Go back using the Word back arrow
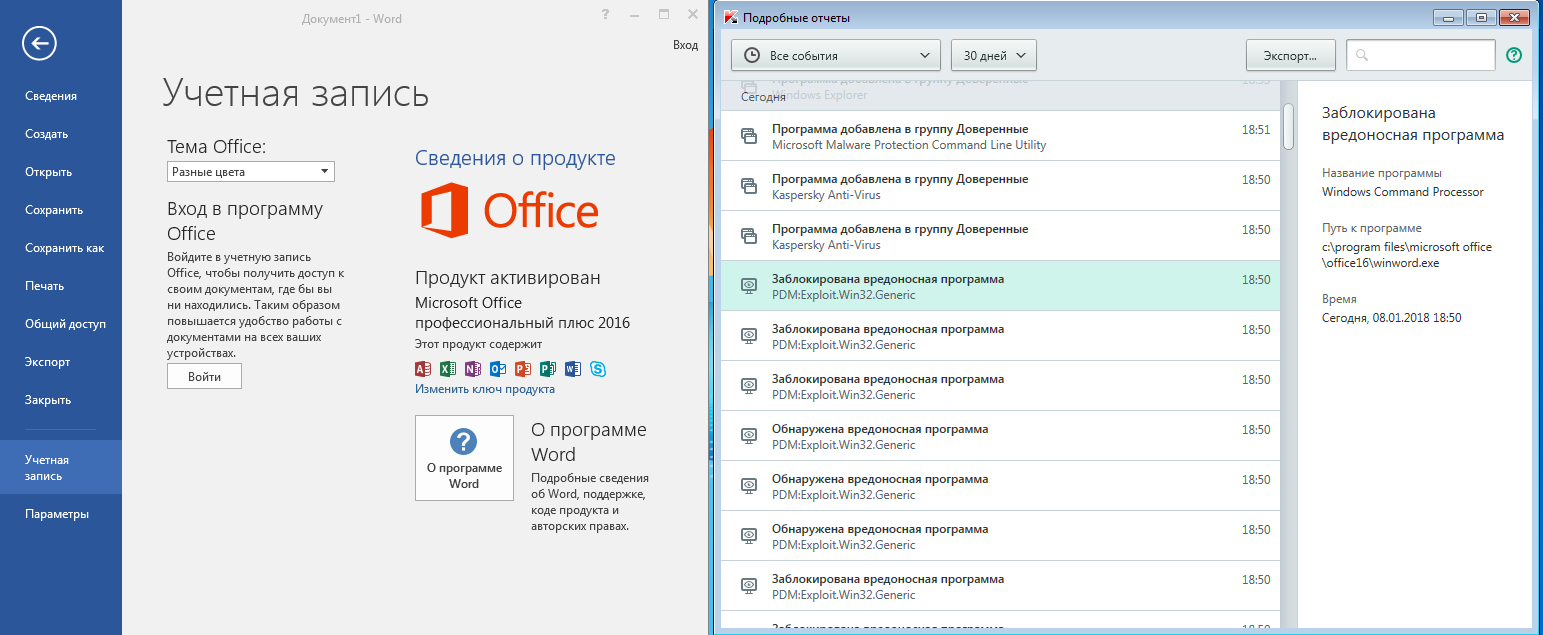Image resolution: width=1543 pixels, height=635 pixels. 39,42
